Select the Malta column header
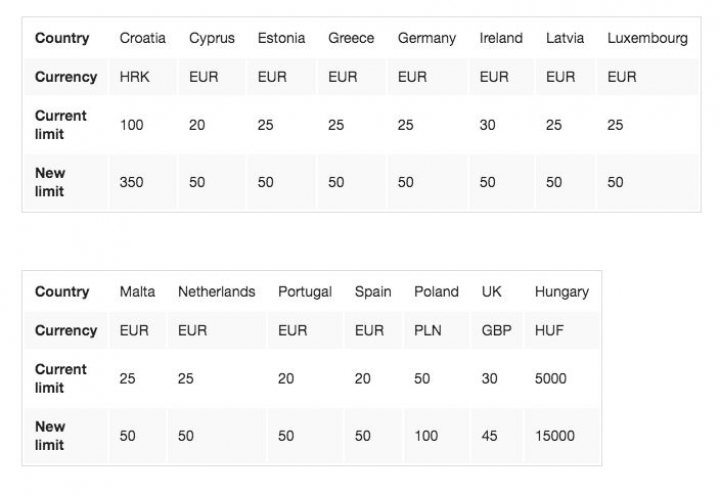720x495 pixels. tap(137, 292)
